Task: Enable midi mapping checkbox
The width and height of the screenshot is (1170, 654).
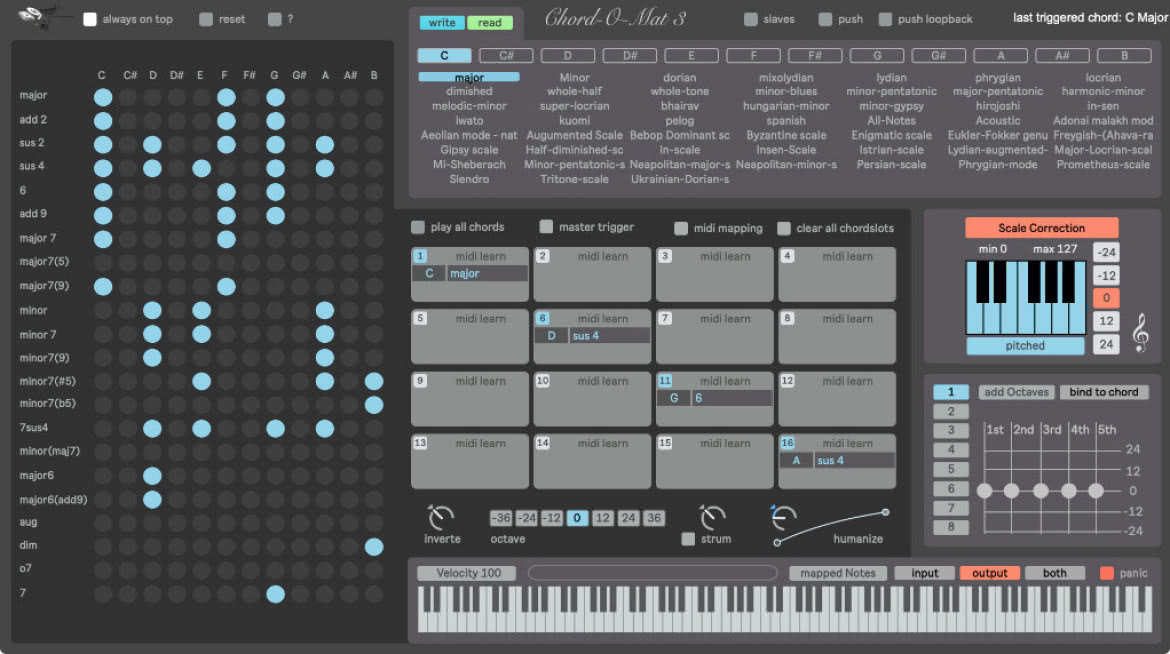Action: [x=681, y=228]
